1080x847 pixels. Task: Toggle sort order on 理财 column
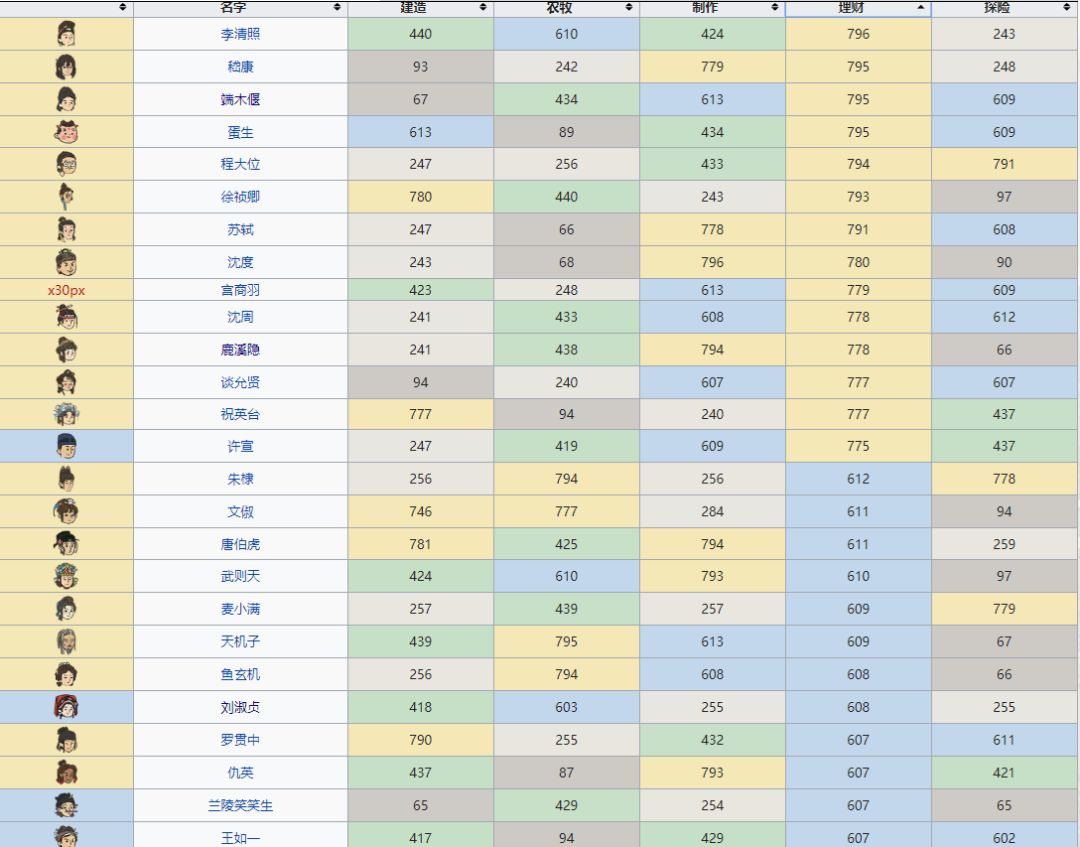coord(858,7)
